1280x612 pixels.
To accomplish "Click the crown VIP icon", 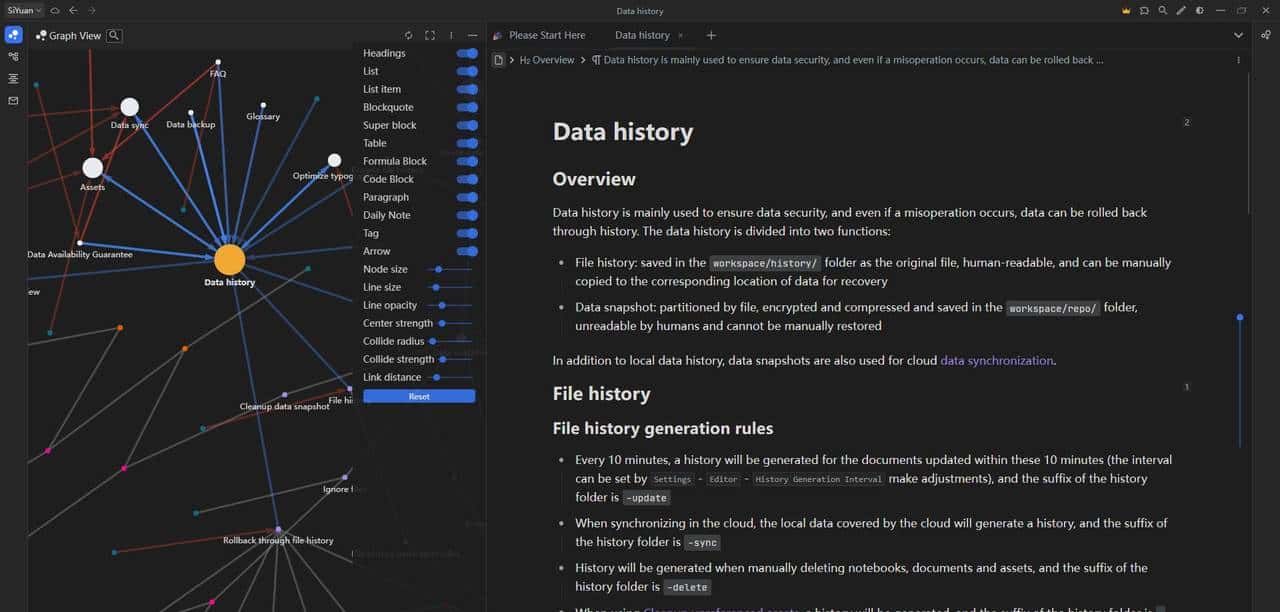I will click(1126, 11).
